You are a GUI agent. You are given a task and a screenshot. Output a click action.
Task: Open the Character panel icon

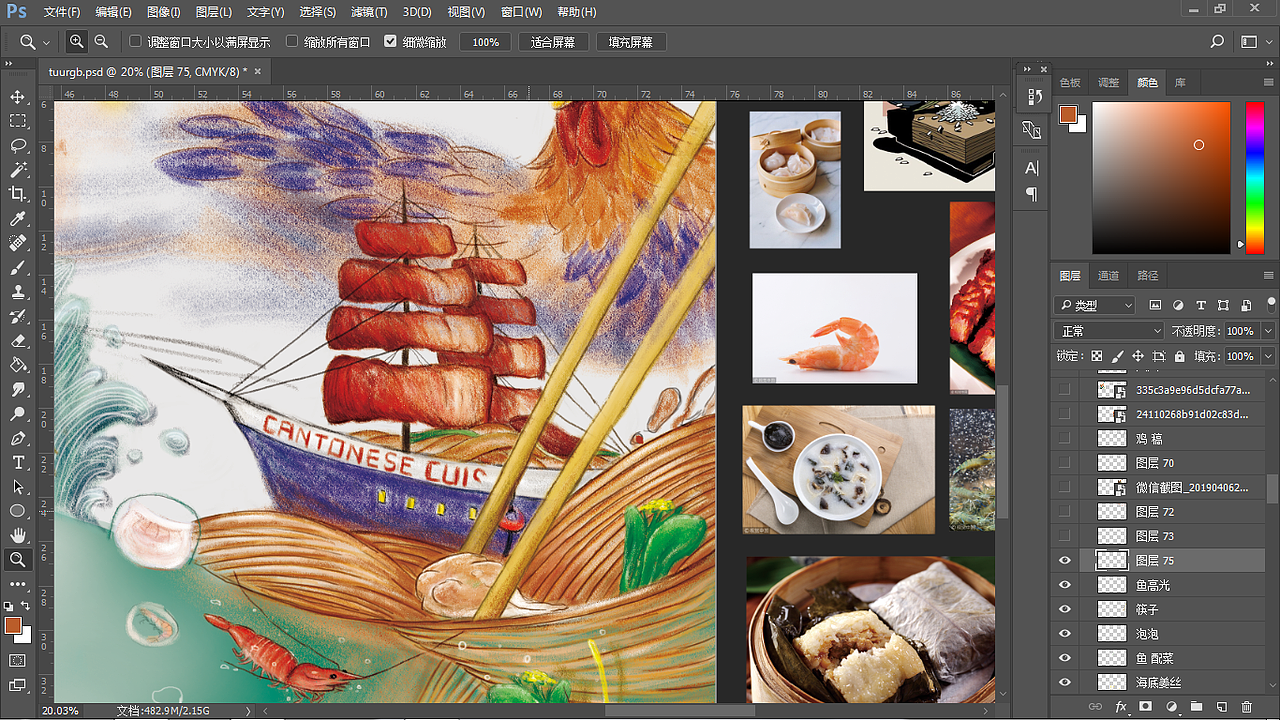1032,168
